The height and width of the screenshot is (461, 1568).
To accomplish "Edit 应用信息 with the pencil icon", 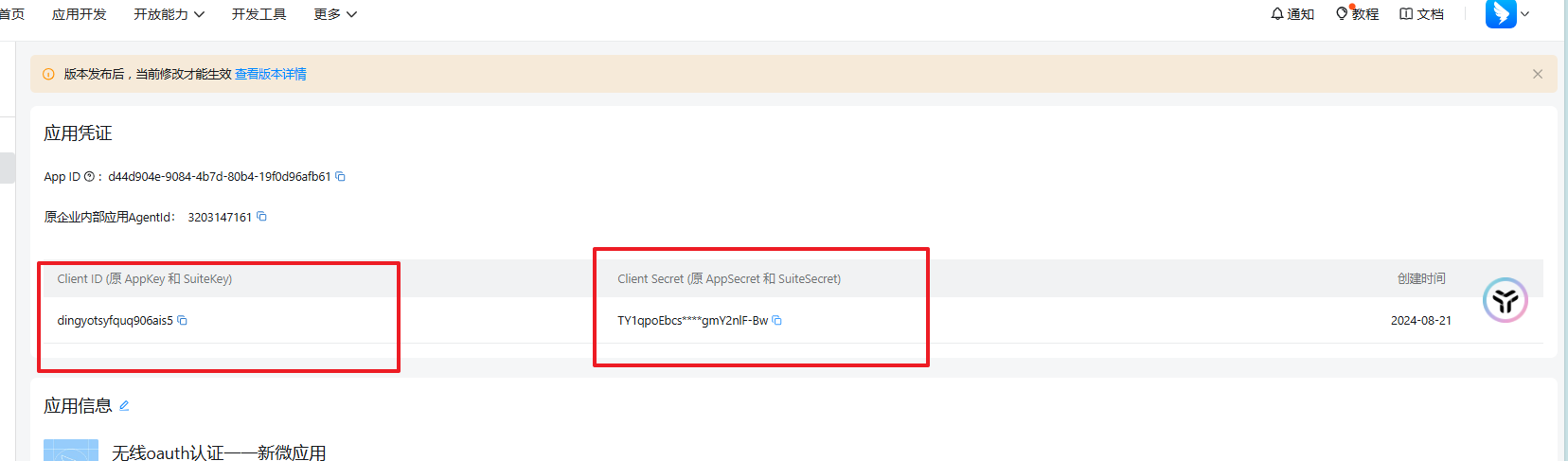I will [124, 406].
